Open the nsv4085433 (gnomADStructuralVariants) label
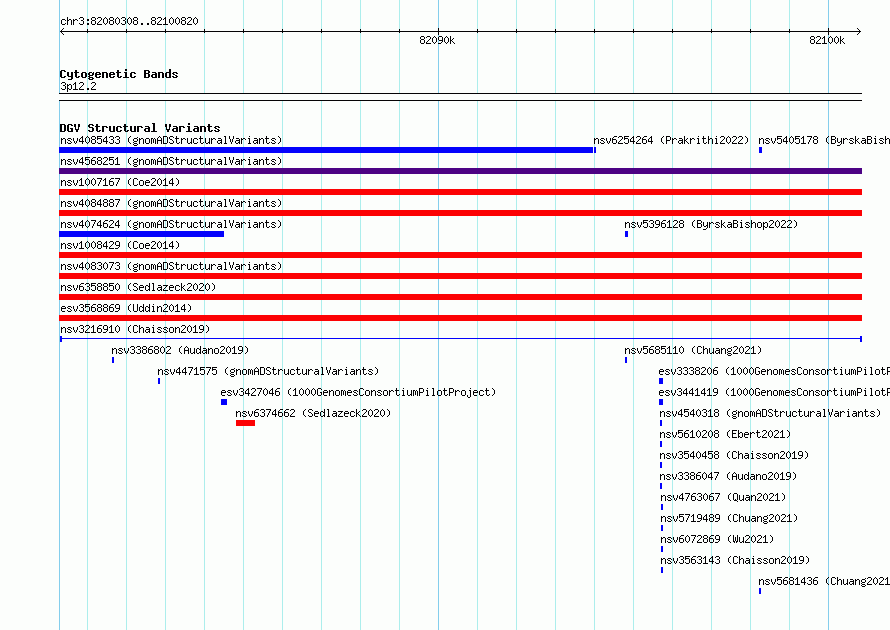The image size is (890, 630). (171, 140)
